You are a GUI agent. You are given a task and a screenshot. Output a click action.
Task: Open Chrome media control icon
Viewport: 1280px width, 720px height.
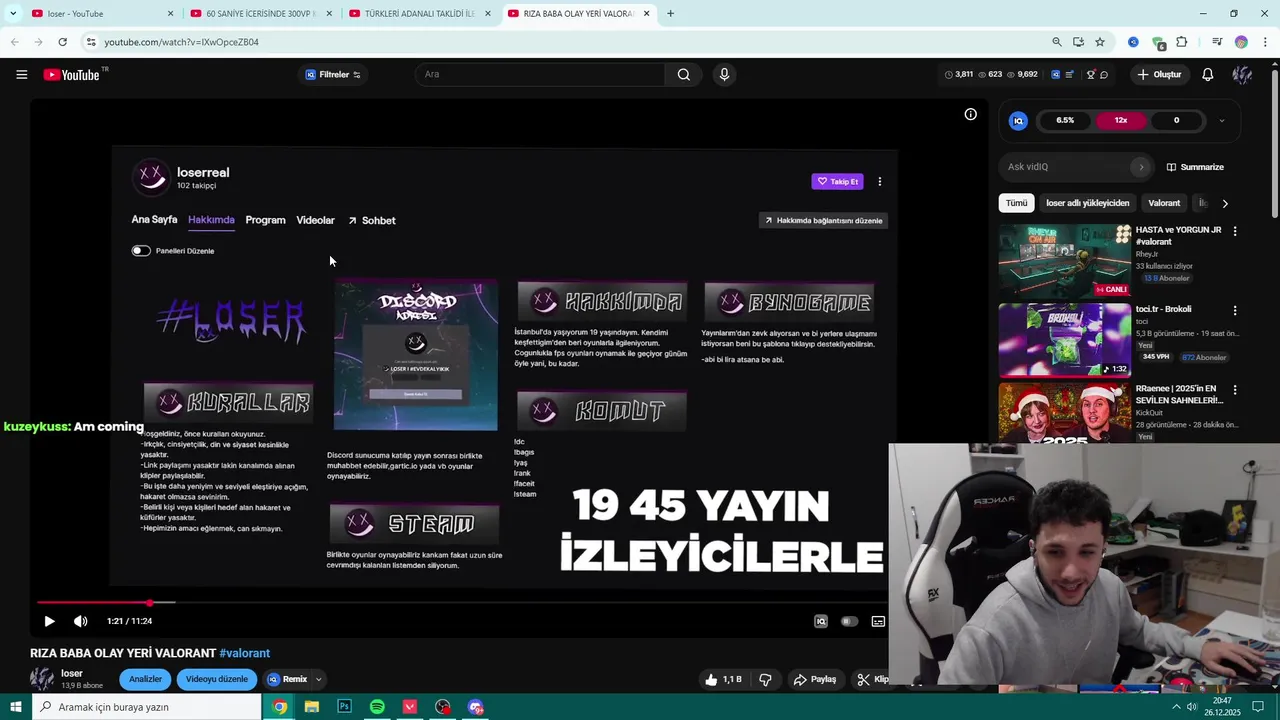[1217, 42]
